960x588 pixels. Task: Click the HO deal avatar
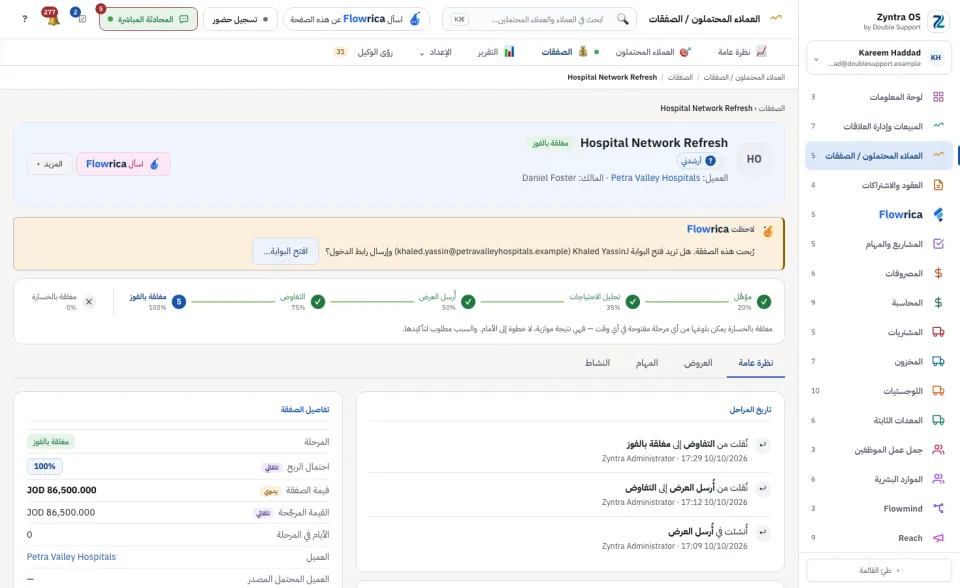click(754, 159)
